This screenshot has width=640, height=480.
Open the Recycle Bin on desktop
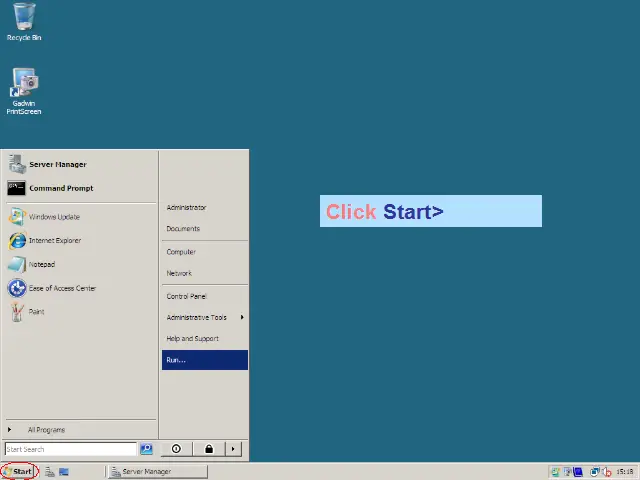(x=24, y=18)
